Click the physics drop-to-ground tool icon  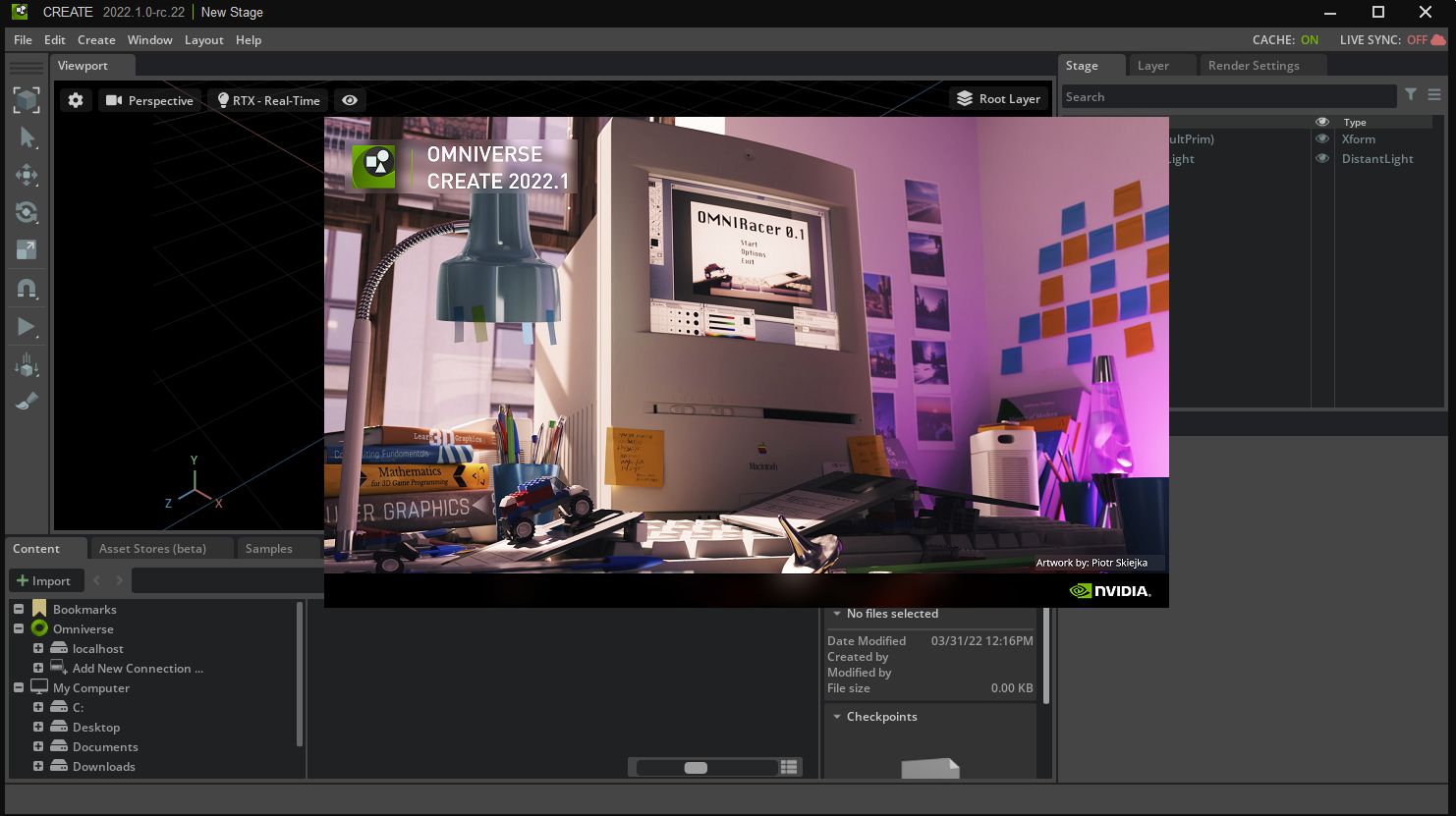(x=27, y=365)
